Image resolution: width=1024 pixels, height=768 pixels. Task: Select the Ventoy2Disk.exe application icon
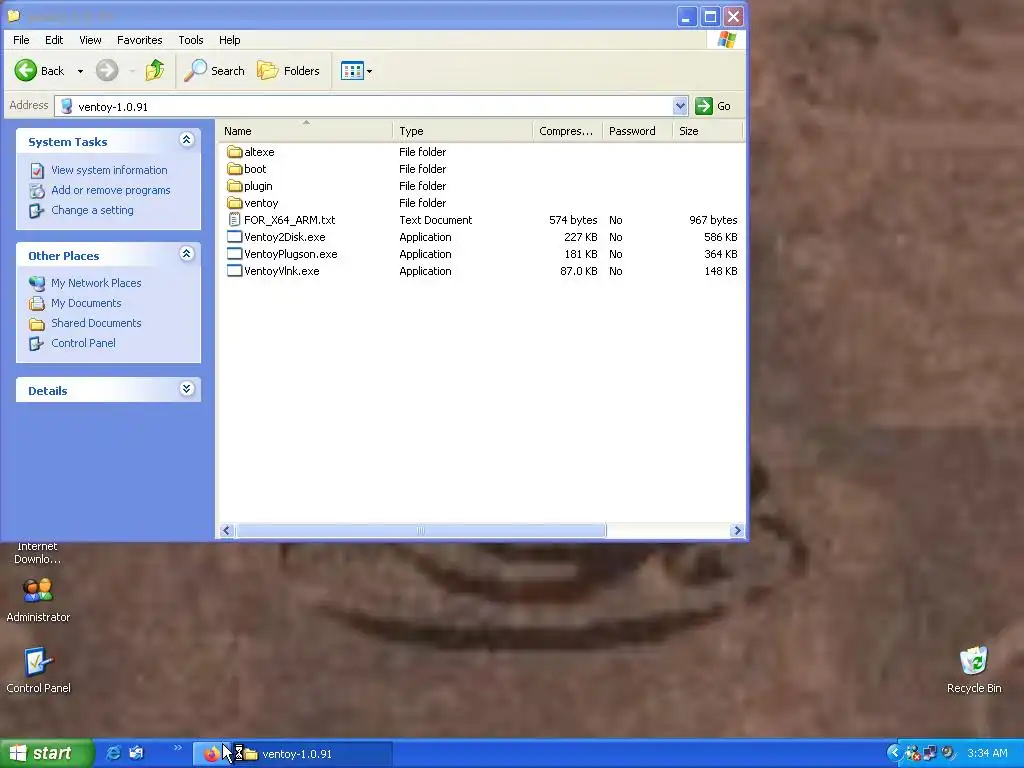(234, 236)
